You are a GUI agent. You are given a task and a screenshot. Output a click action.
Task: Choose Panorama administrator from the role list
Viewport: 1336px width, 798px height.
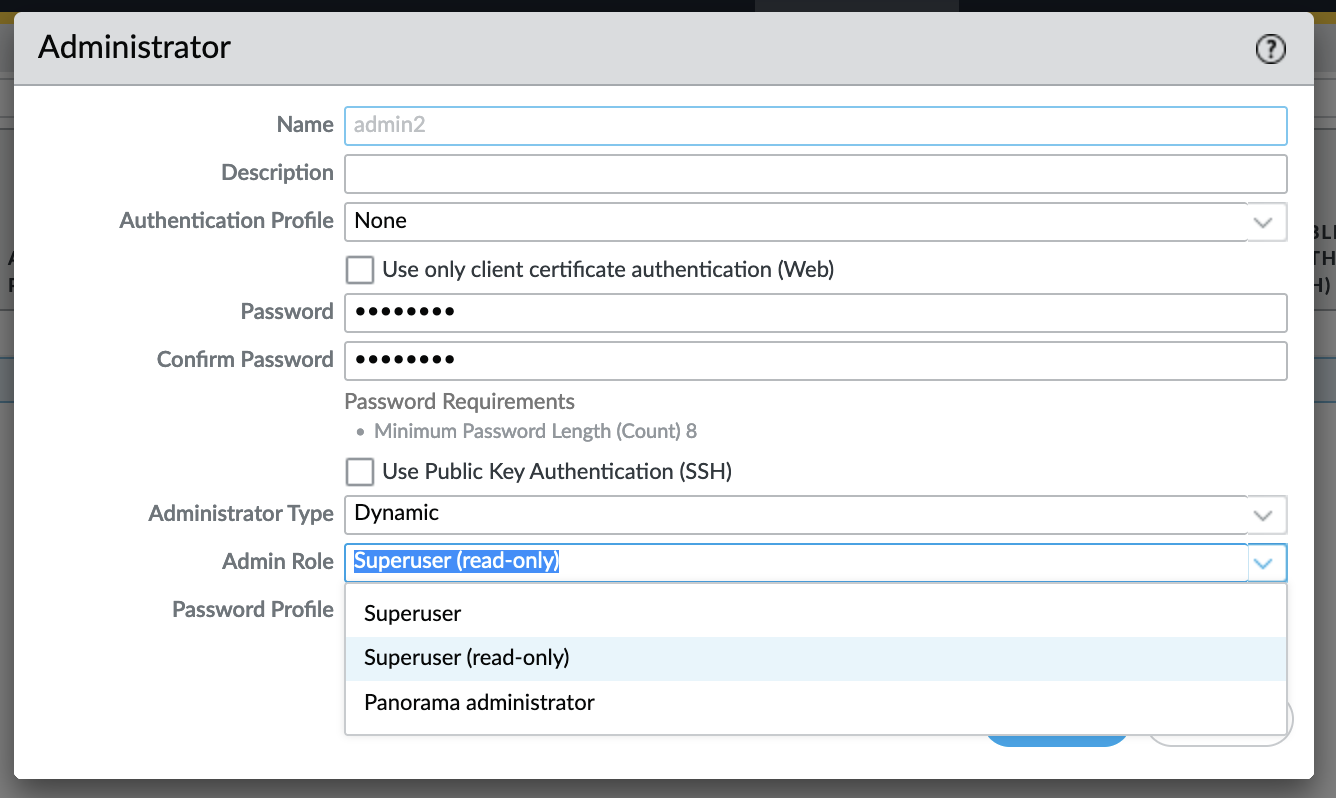(x=815, y=703)
